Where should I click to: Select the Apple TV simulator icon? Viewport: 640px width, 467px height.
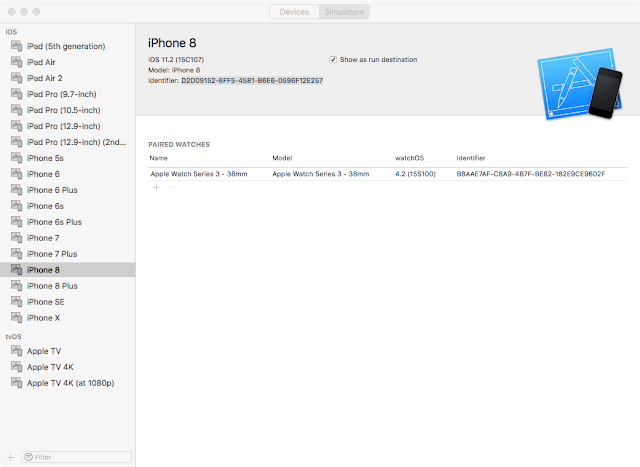click(x=16, y=351)
